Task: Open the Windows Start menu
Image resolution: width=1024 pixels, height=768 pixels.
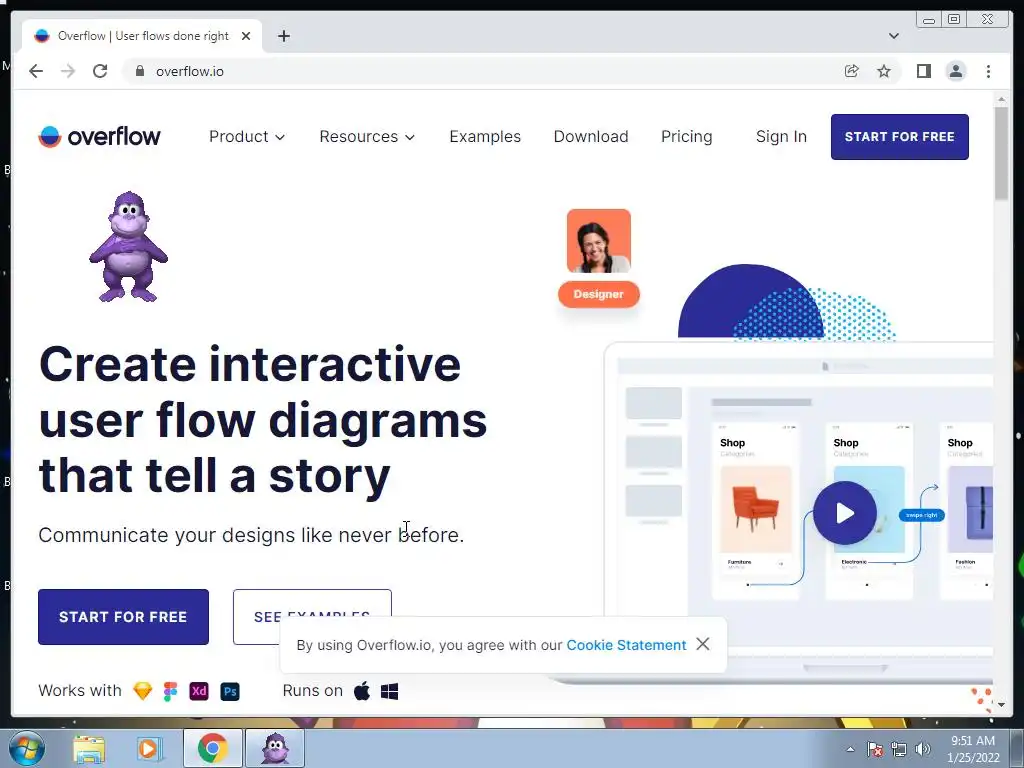Action: pyautogui.click(x=27, y=748)
